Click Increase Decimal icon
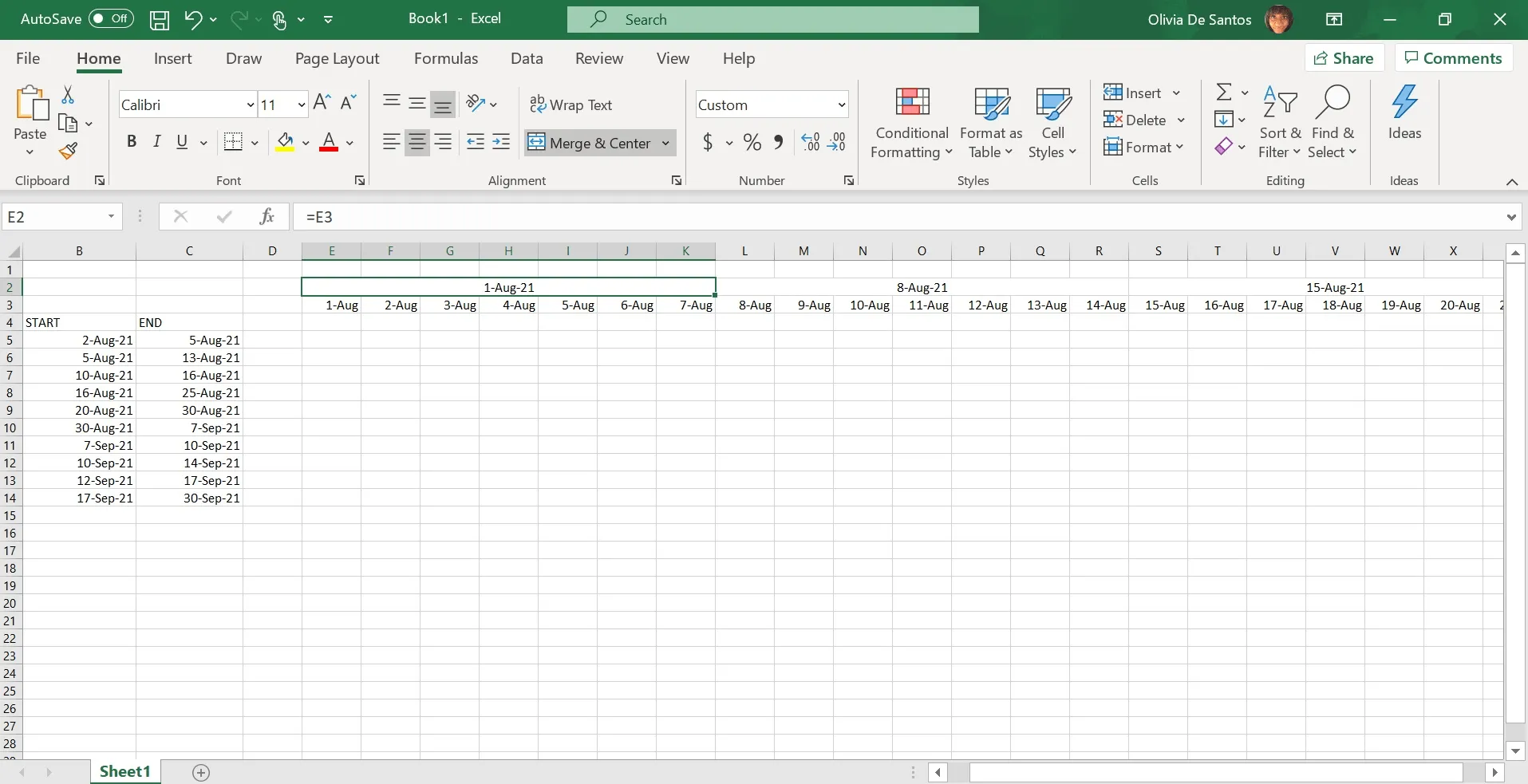This screenshot has width=1528, height=784. [811, 141]
